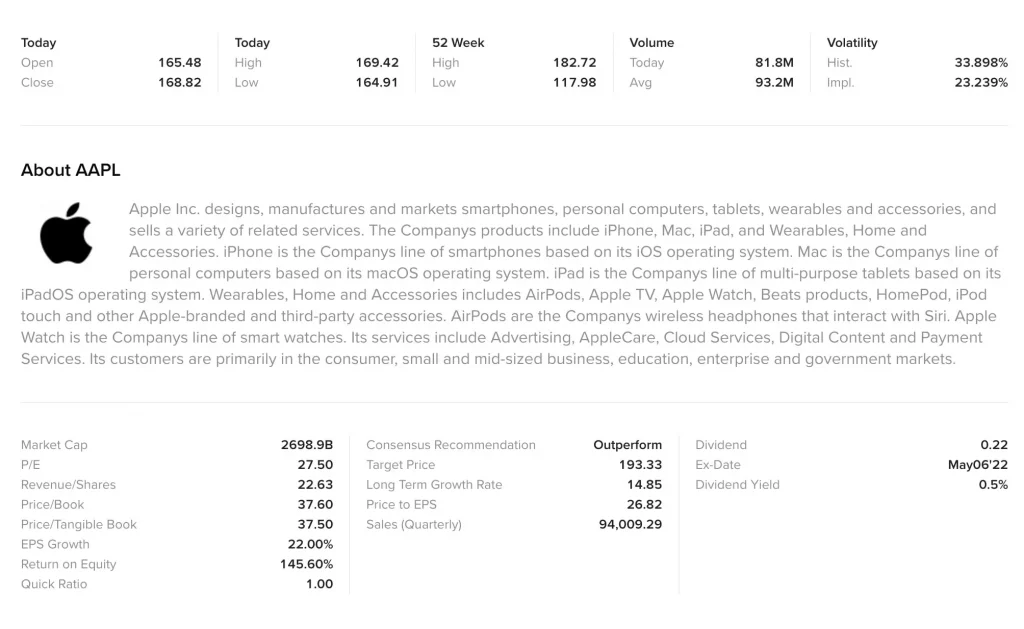Image resolution: width=1024 pixels, height=629 pixels.
Task: Click the Volatility section heading
Action: pyautogui.click(x=852, y=43)
